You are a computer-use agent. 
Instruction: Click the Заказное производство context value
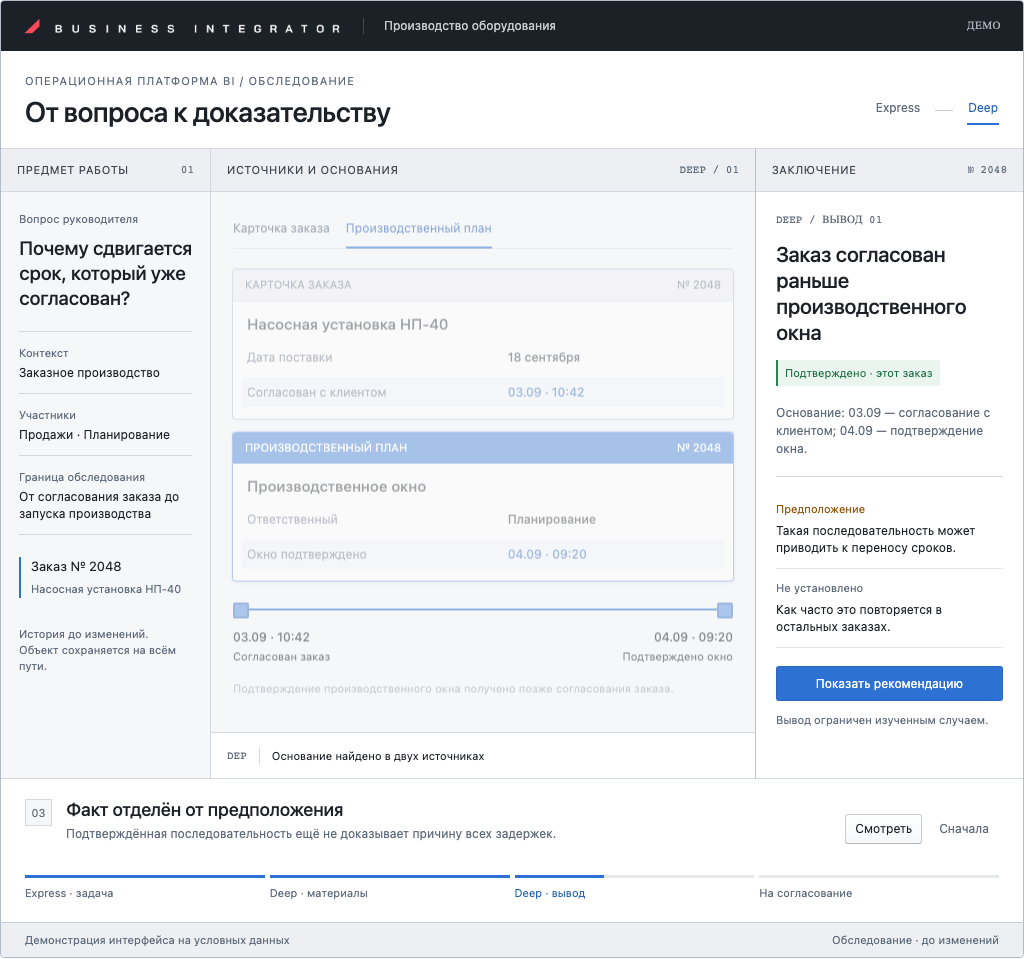pyautogui.click(x=89, y=373)
